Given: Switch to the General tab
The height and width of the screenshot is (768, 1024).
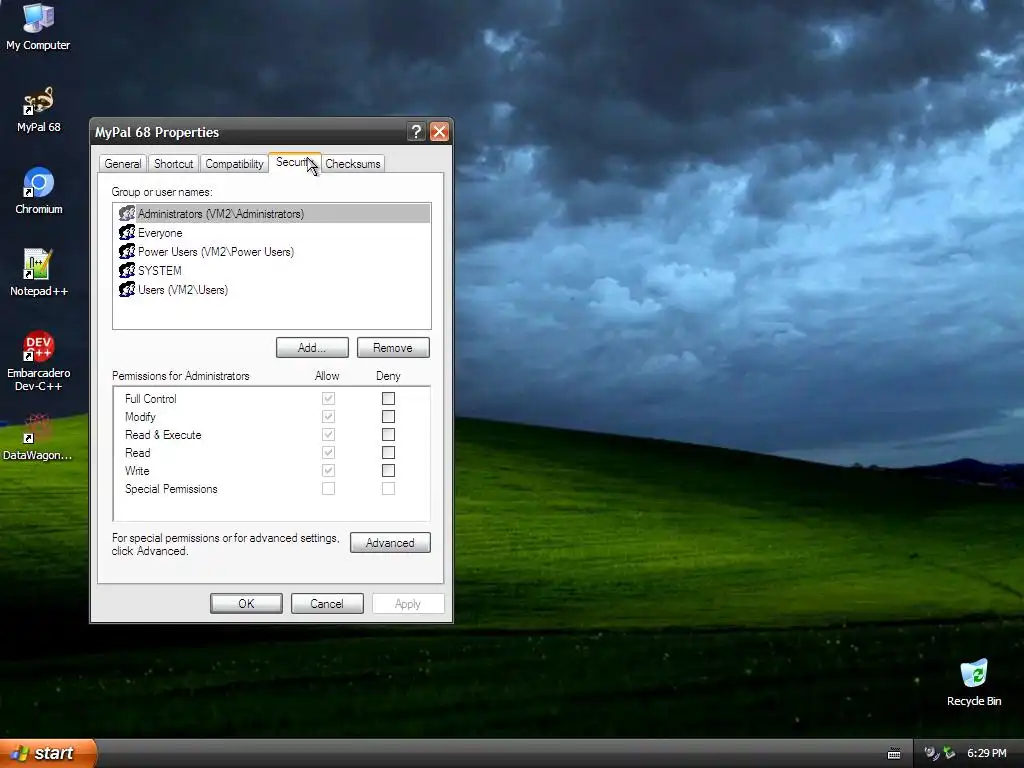Looking at the screenshot, I should pyautogui.click(x=123, y=164).
